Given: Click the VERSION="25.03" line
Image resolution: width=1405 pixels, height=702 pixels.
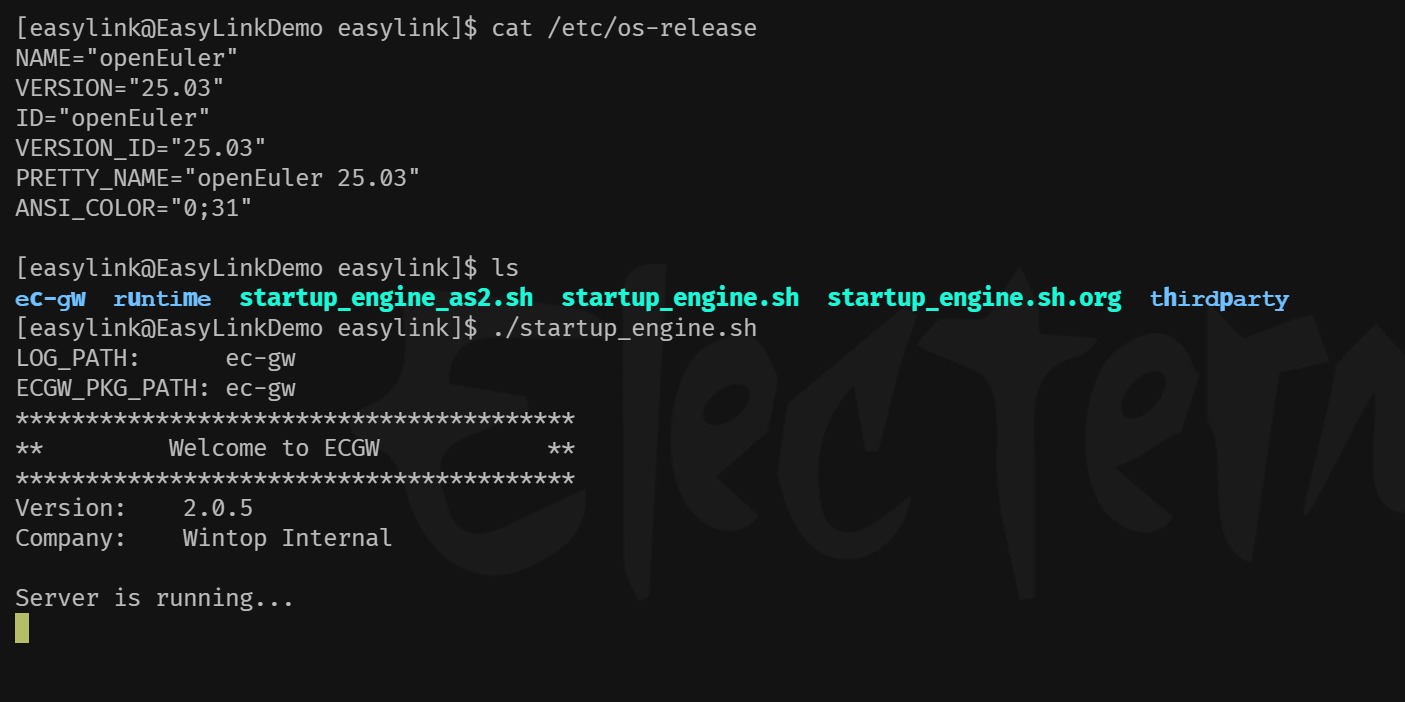Looking at the screenshot, I should [x=120, y=88].
